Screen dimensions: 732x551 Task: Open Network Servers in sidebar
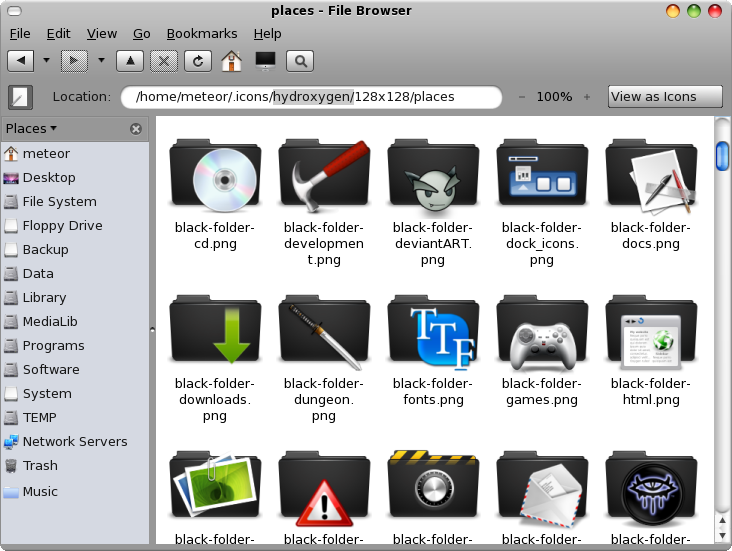coord(75,441)
